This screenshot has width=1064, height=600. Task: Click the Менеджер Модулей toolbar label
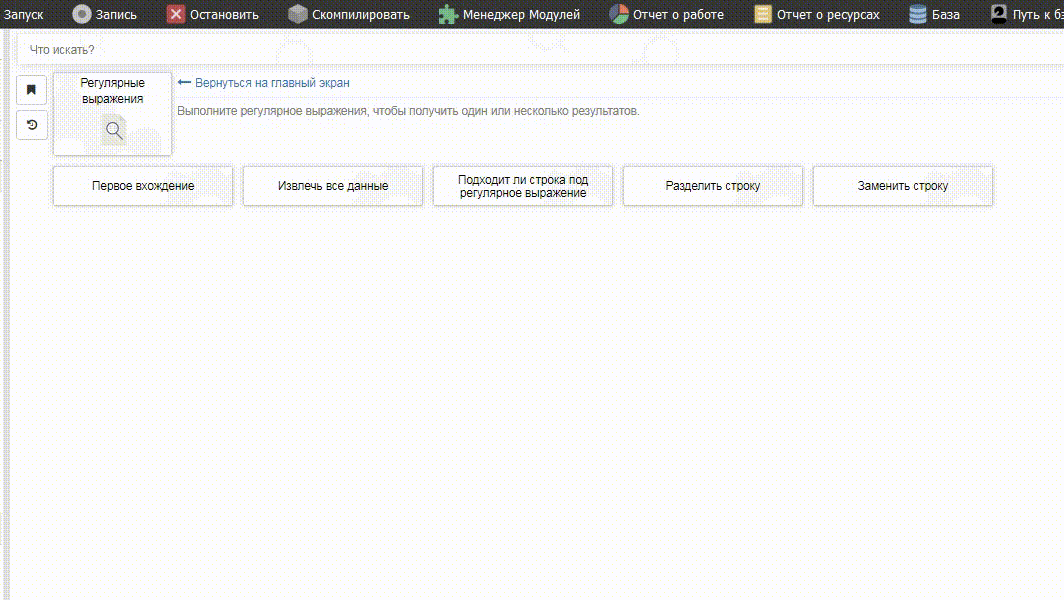pos(521,14)
